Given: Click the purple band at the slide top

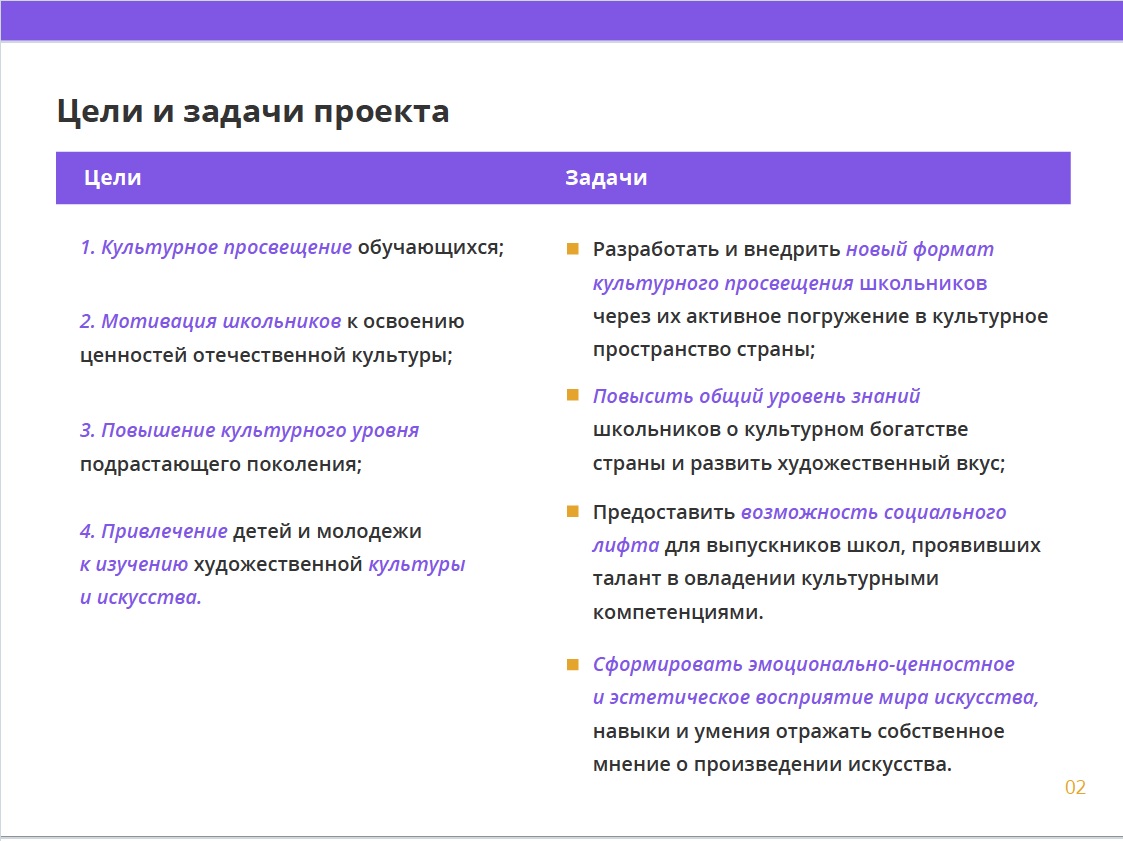Looking at the screenshot, I should (561, 20).
